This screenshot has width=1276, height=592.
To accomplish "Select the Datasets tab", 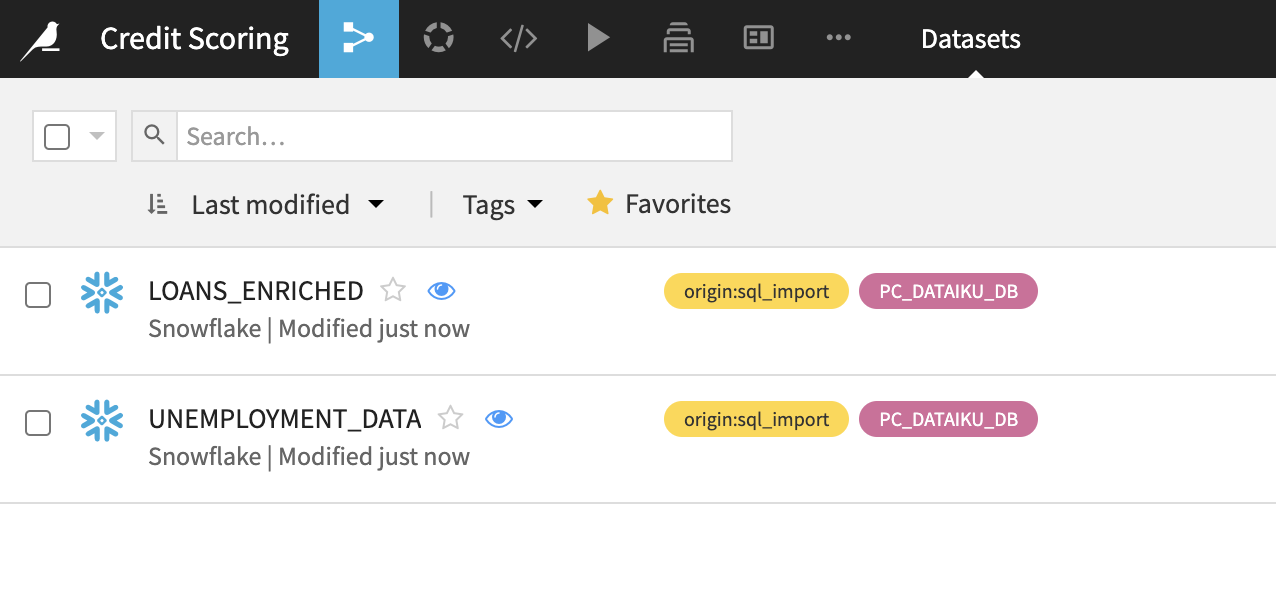I will (970, 39).
